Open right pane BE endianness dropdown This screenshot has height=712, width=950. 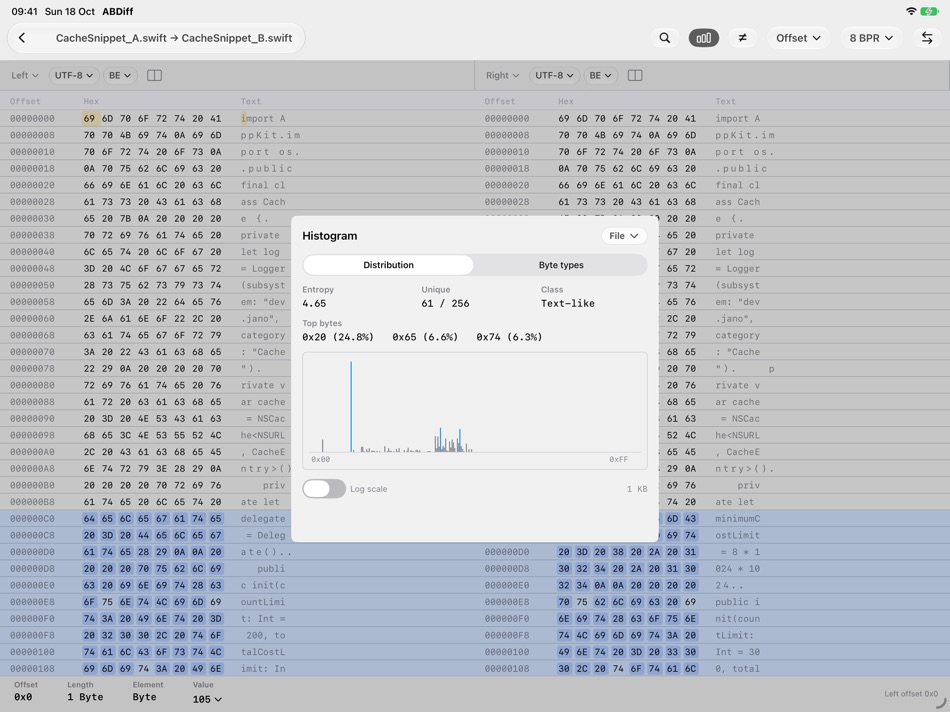[x=600, y=75]
